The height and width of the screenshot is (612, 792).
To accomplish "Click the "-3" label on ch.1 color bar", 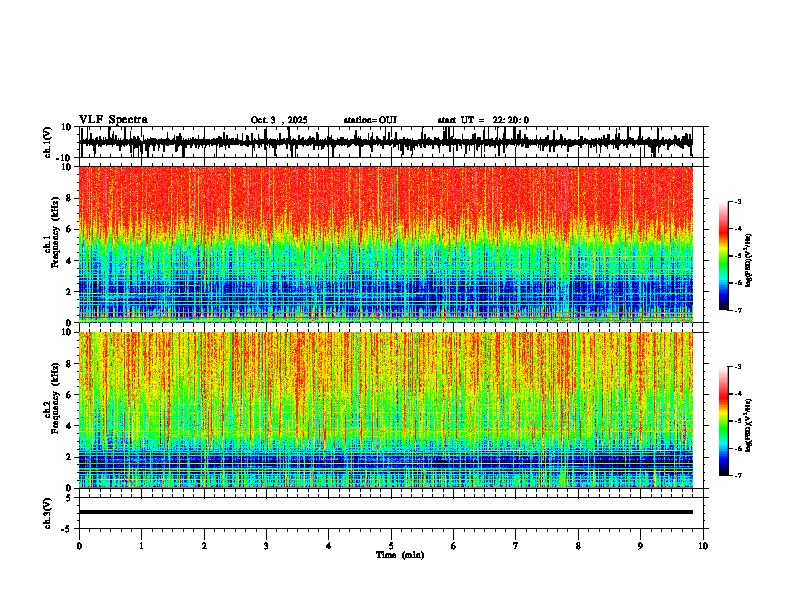I will 737,201.
